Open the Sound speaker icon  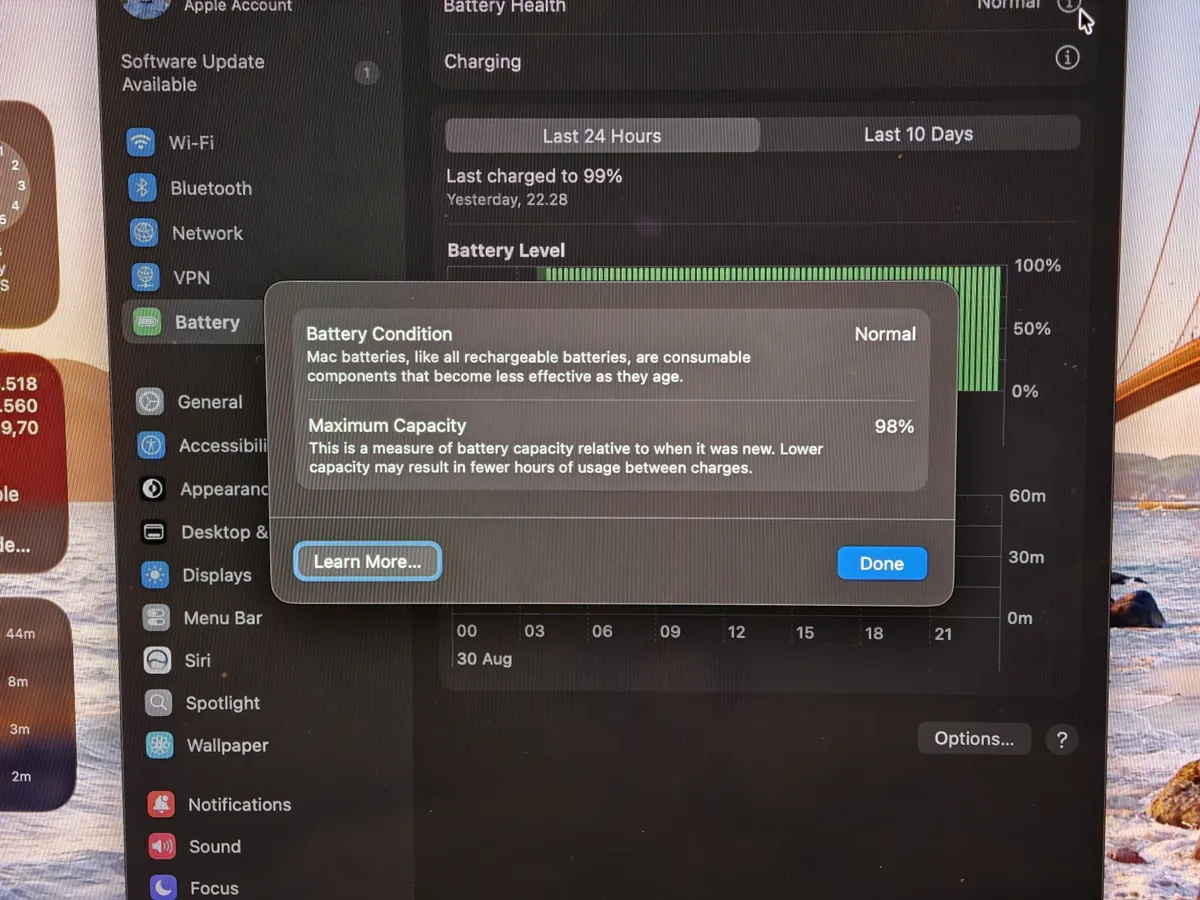[162, 846]
